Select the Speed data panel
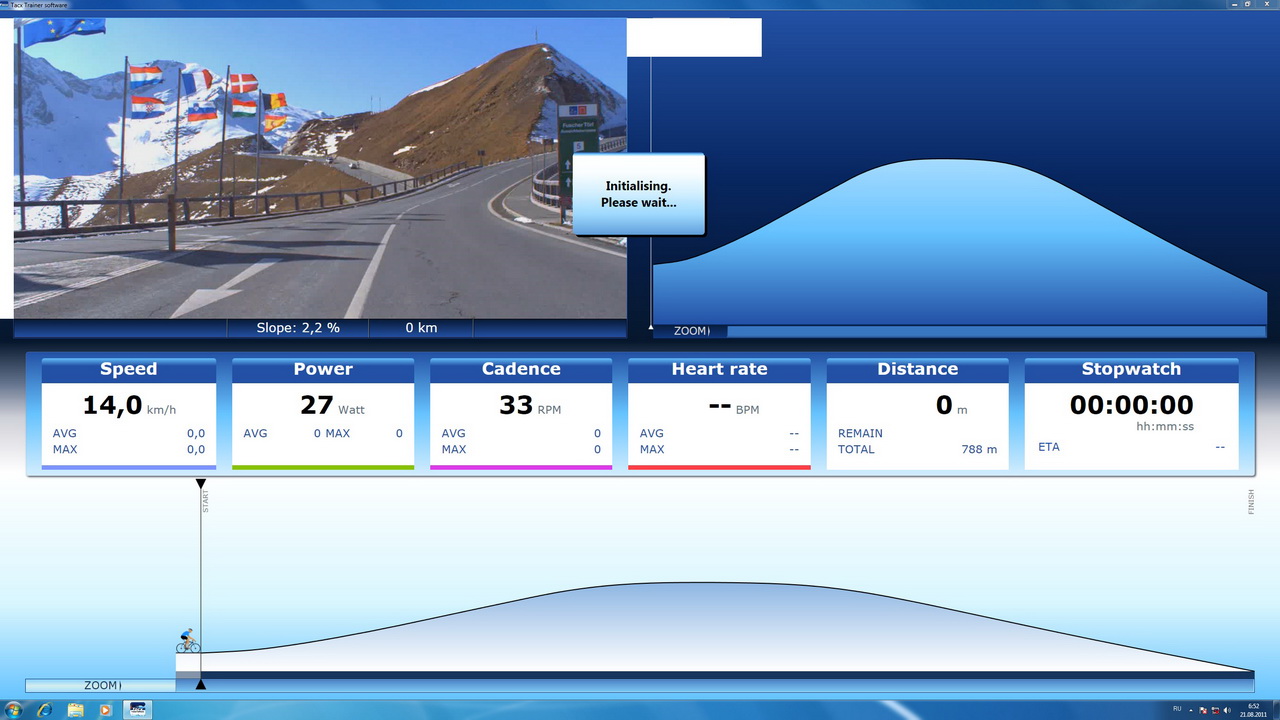1280x720 pixels. point(128,413)
